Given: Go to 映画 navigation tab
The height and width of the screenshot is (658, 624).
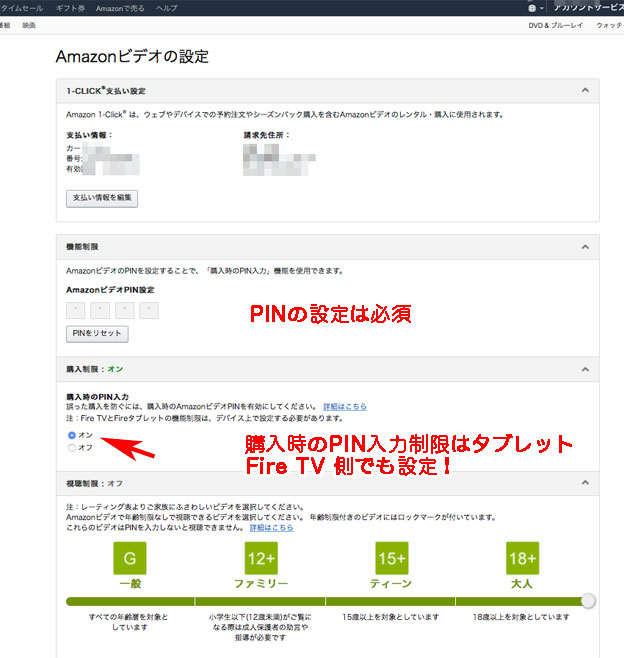Looking at the screenshot, I should [29, 25].
